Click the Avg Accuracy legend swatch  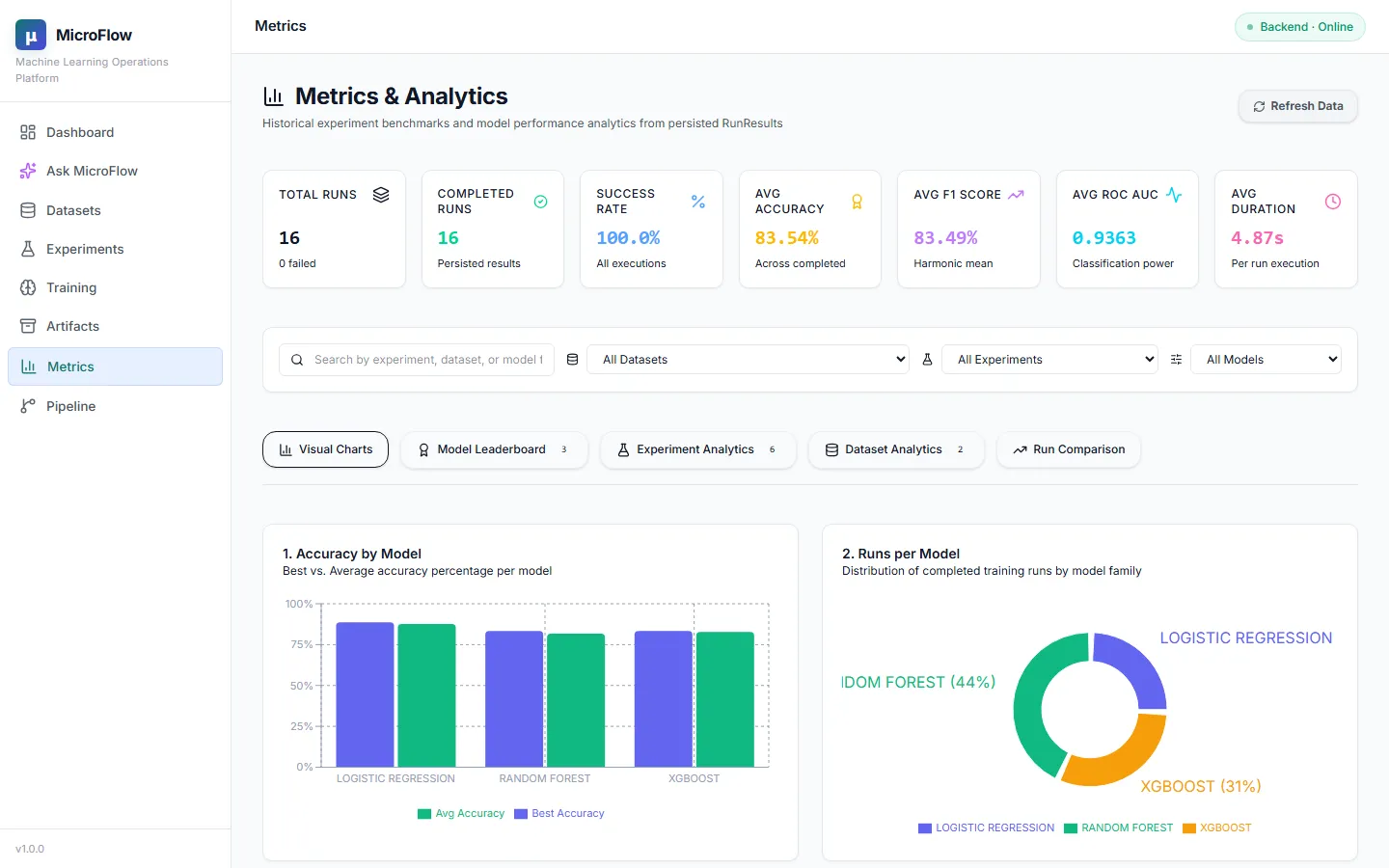(424, 814)
